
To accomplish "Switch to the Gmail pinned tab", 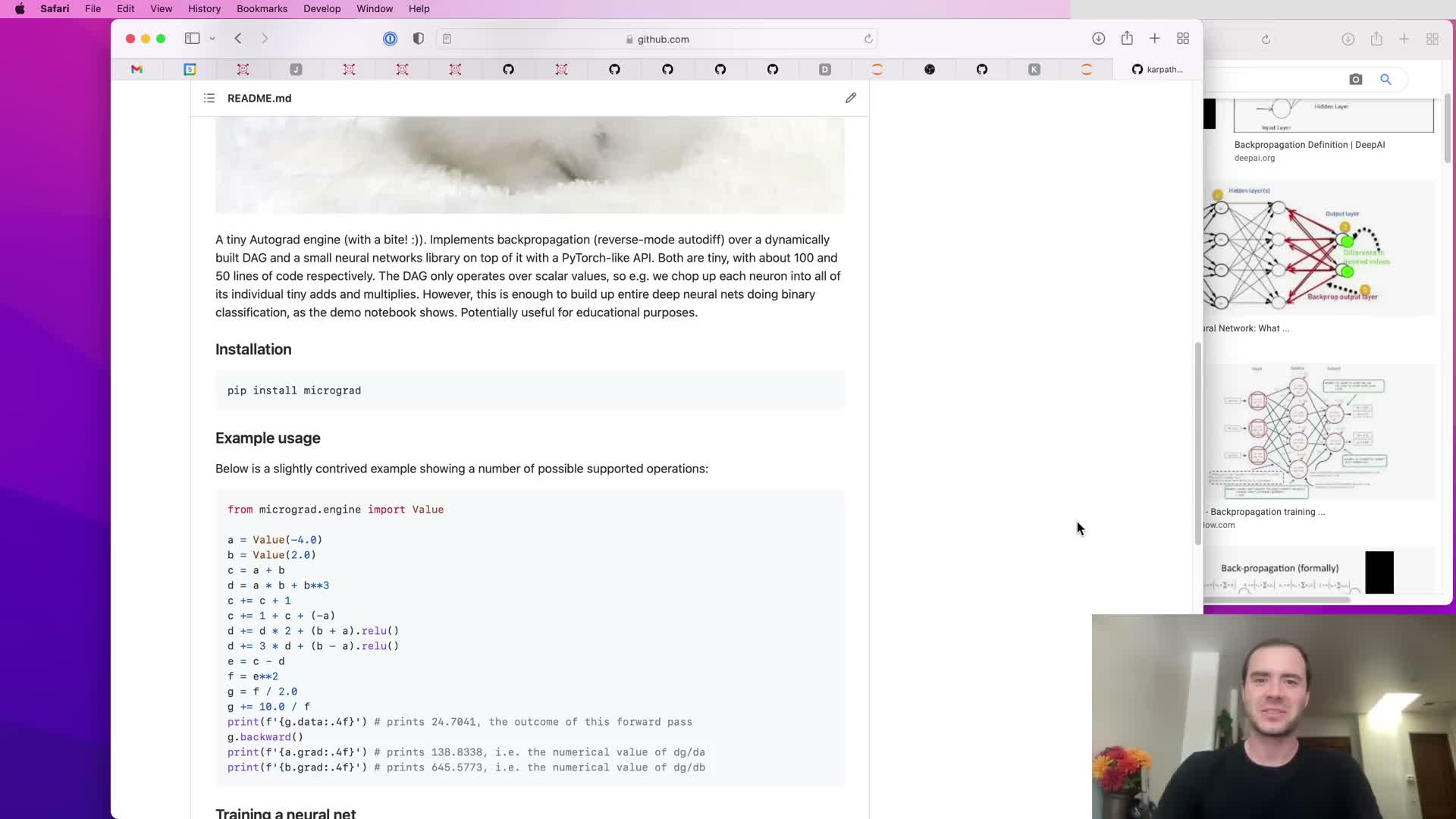I will click(x=136, y=69).
